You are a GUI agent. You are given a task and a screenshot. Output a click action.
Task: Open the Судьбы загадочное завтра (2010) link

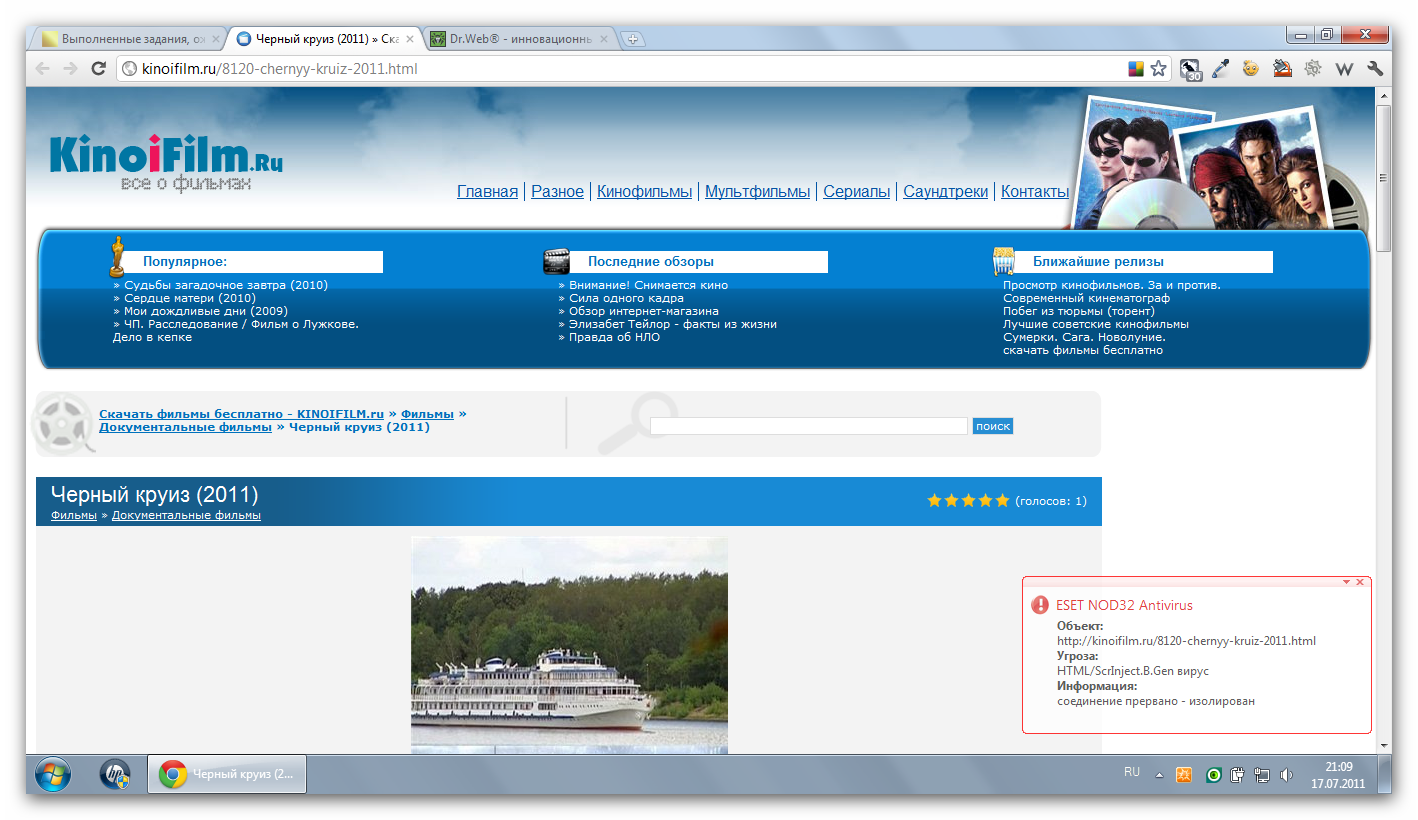pyautogui.click(x=225, y=285)
